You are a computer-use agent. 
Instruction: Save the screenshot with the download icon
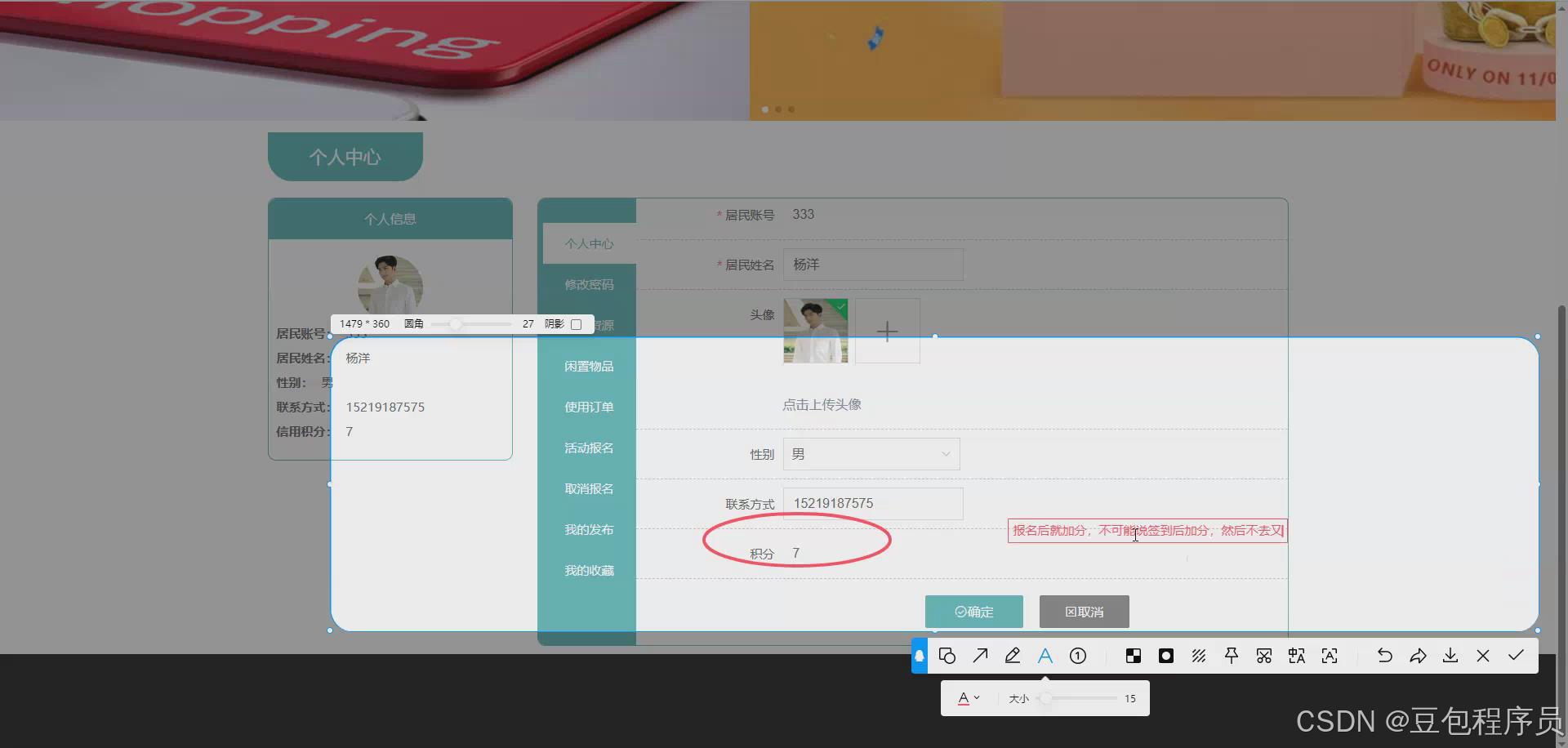pos(1450,656)
